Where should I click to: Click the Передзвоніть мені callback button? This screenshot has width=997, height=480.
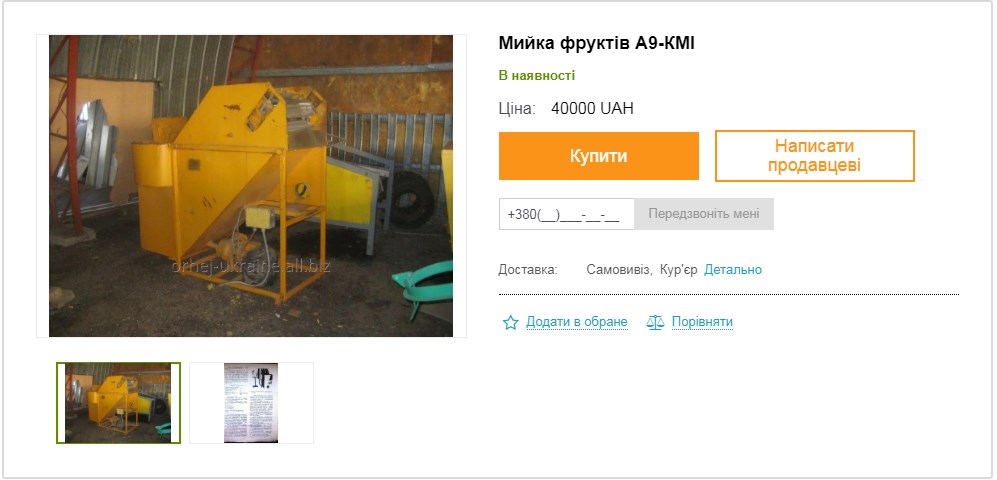coord(704,214)
